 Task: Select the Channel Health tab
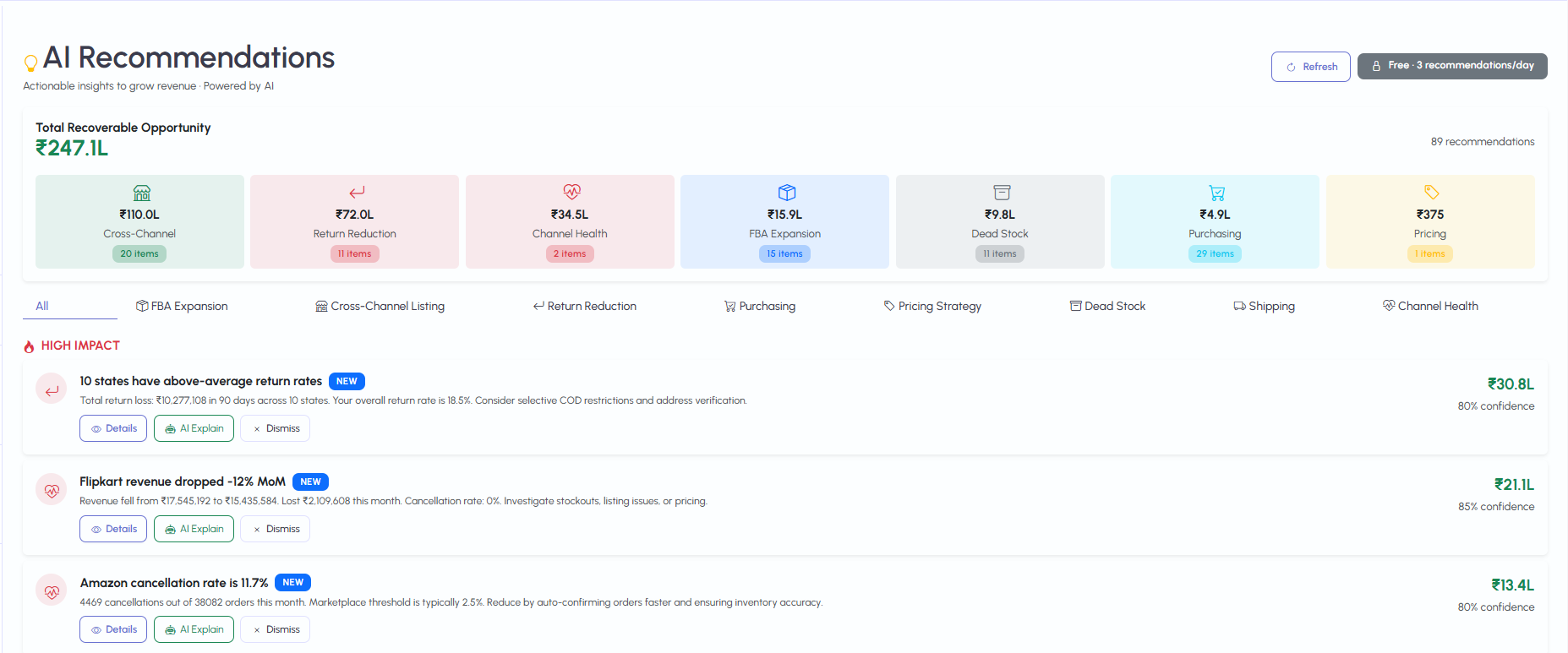1430,306
